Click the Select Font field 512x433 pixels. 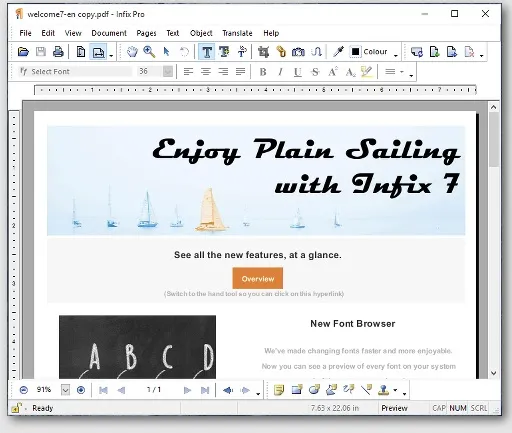pyautogui.click(x=75, y=71)
